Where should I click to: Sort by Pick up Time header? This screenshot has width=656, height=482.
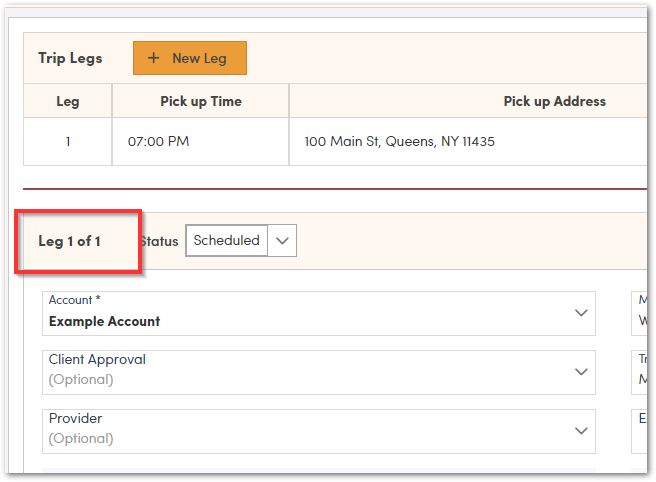pos(201,101)
